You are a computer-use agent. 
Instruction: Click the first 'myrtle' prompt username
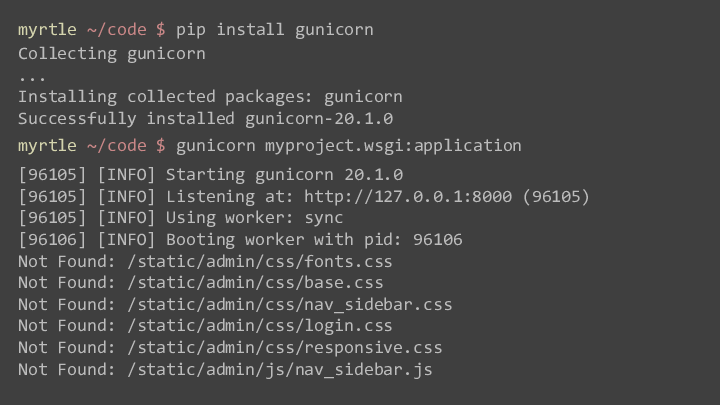[47, 30]
